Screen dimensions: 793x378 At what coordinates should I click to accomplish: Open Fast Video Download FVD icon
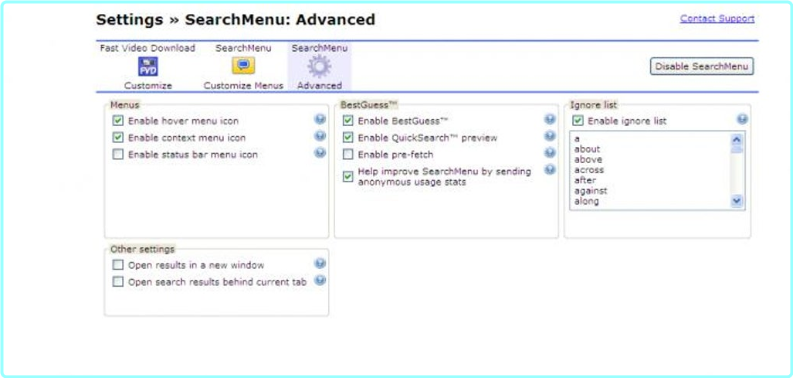(x=148, y=66)
